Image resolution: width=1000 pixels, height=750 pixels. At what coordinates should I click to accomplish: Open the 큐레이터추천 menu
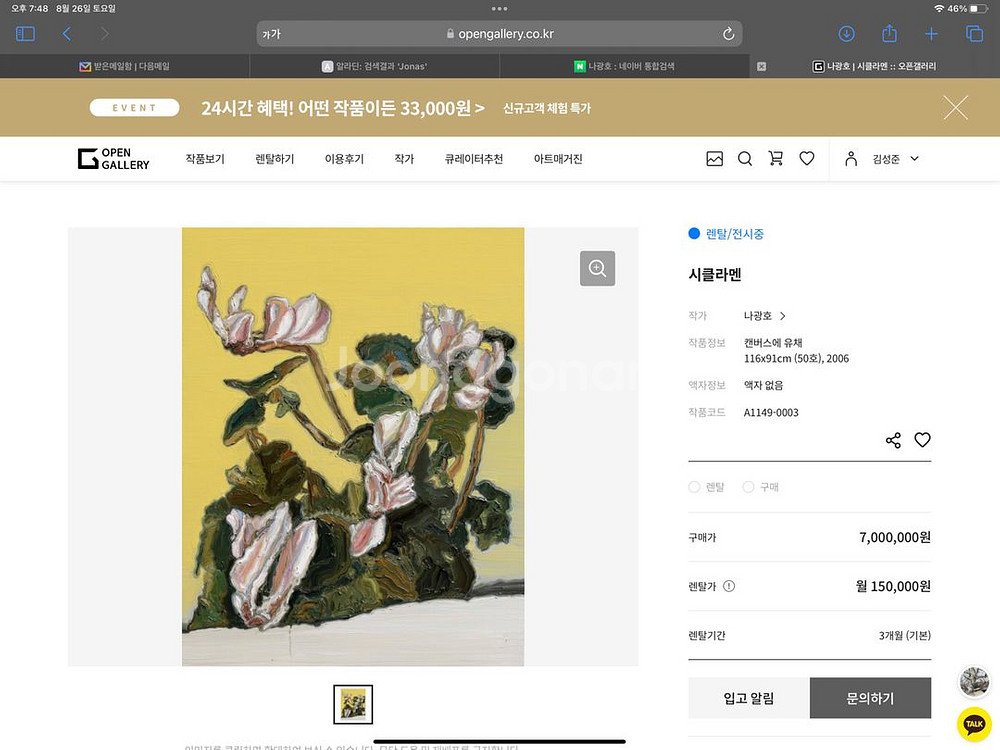click(x=474, y=159)
